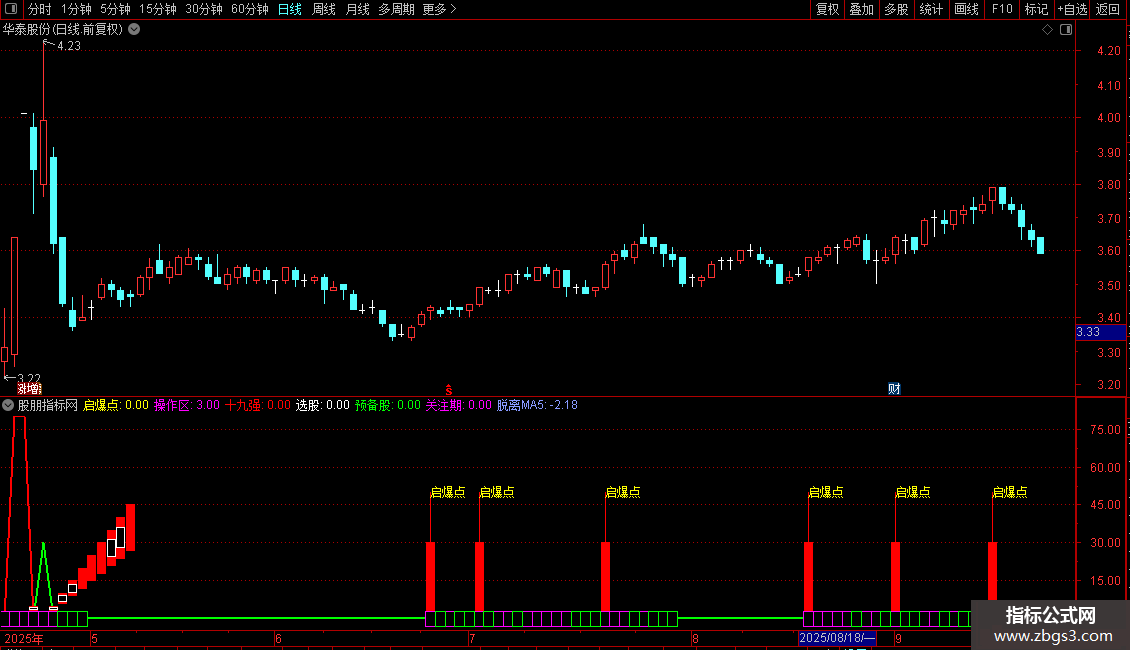Click the month 8 label on time axis
1130x650 pixels.
(695, 638)
